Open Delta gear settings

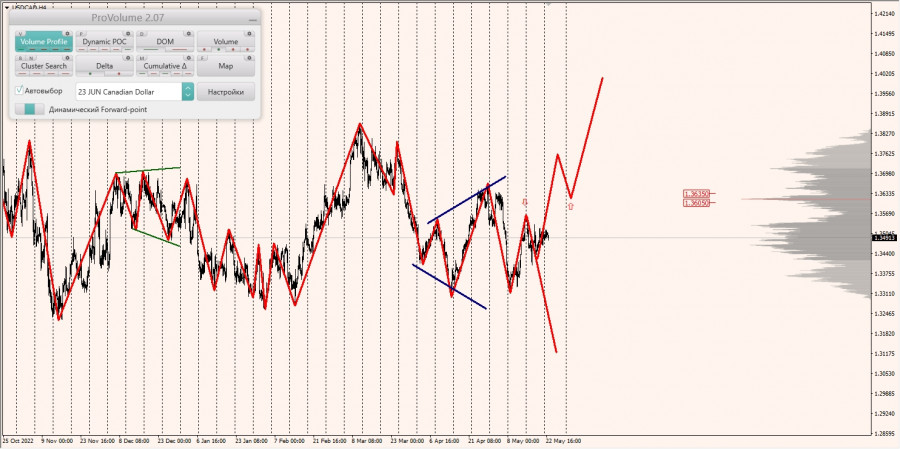click(x=128, y=58)
